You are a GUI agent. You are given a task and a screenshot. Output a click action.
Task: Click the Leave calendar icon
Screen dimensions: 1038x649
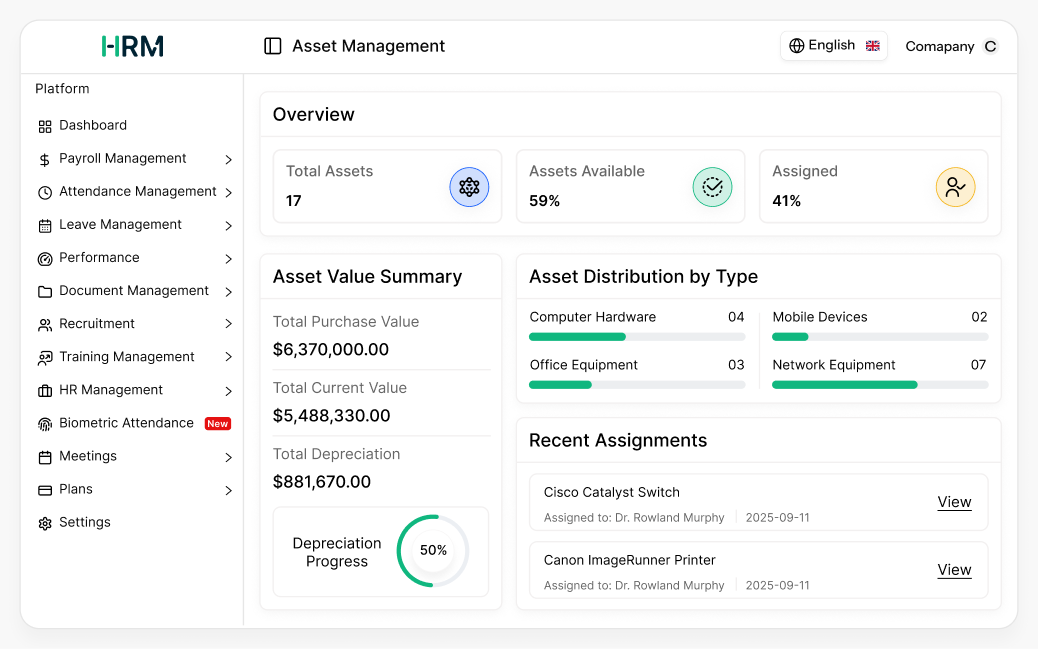44,226
